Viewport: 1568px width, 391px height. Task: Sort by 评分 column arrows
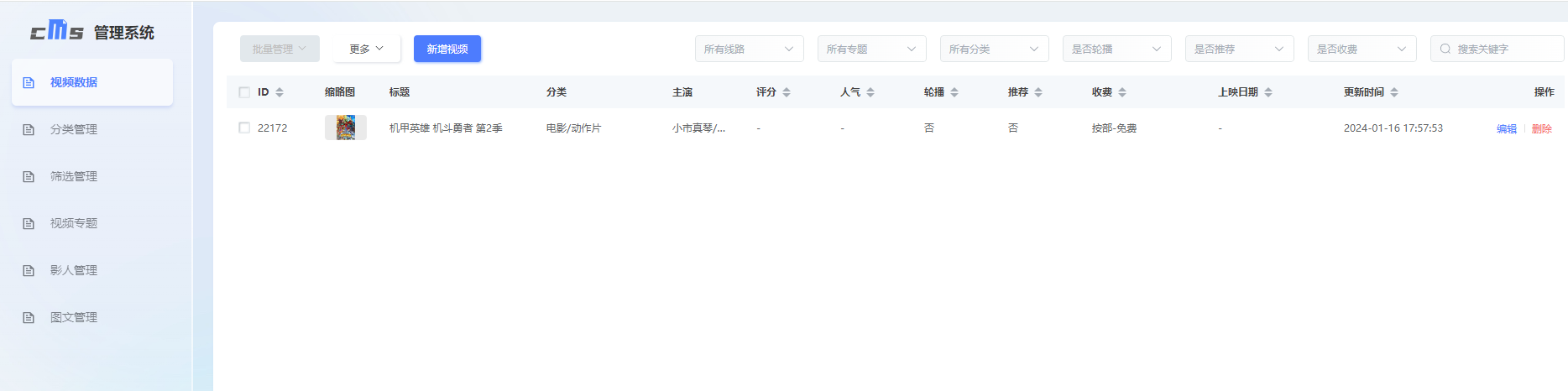(x=787, y=92)
